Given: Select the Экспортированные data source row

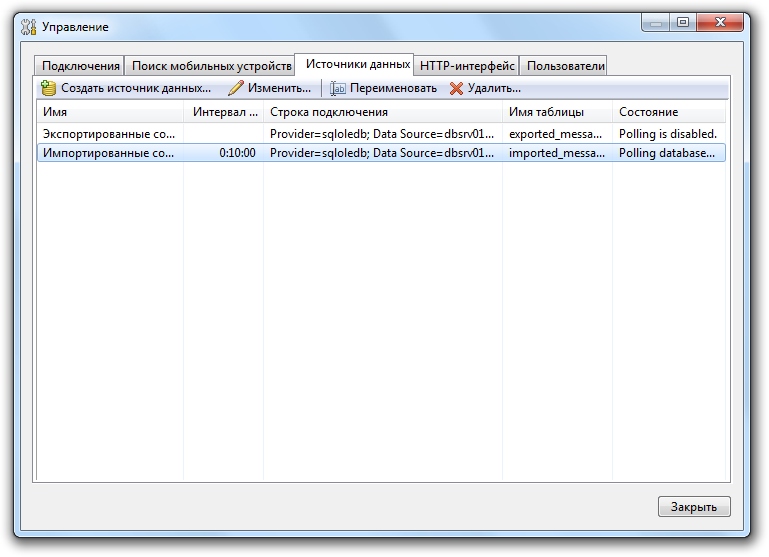Looking at the screenshot, I should click(x=108, y=133).
